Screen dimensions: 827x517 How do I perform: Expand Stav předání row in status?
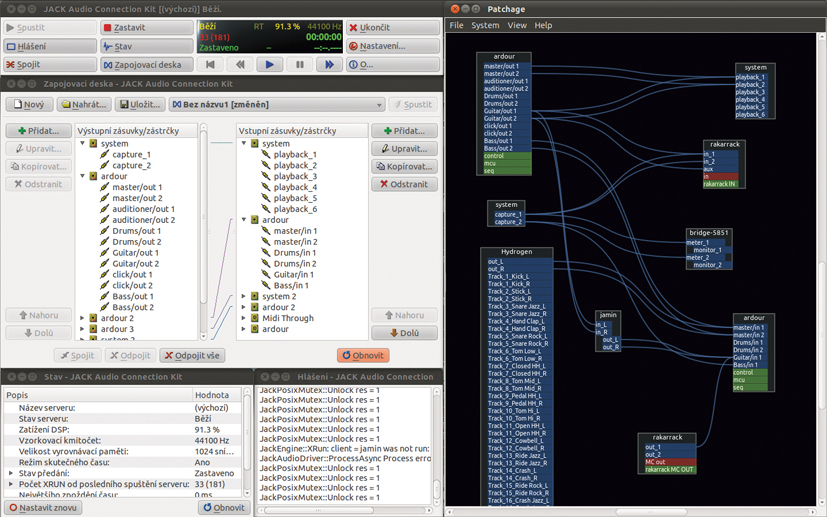11,473
